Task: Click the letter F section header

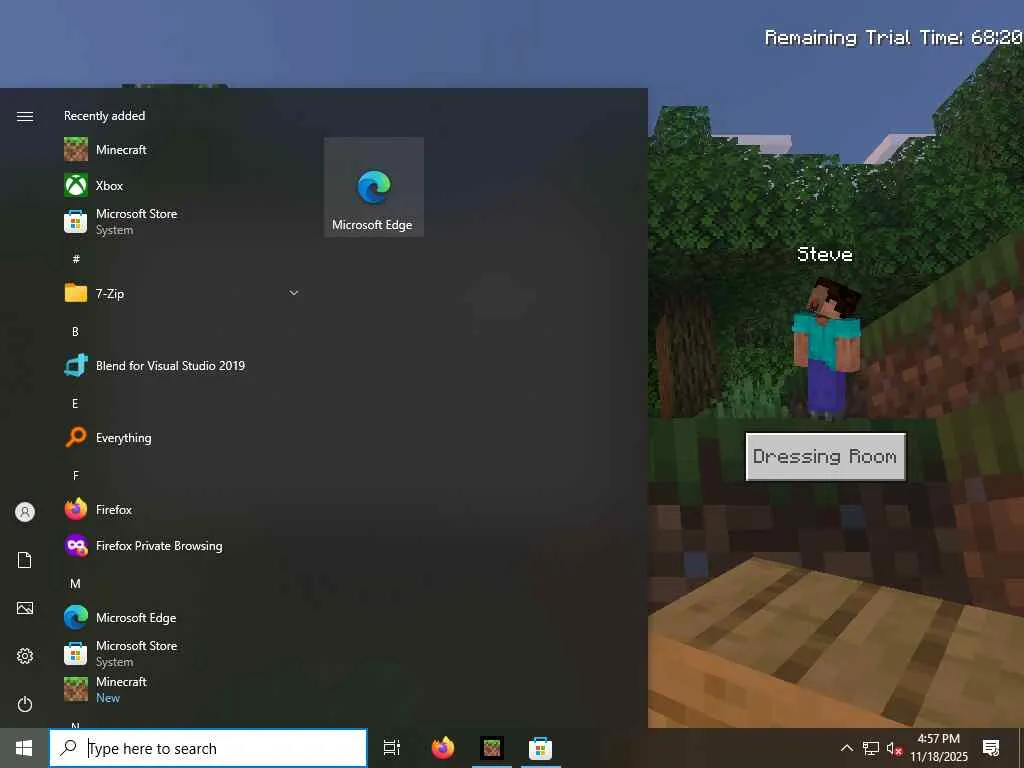Action: tap(76, 475)
